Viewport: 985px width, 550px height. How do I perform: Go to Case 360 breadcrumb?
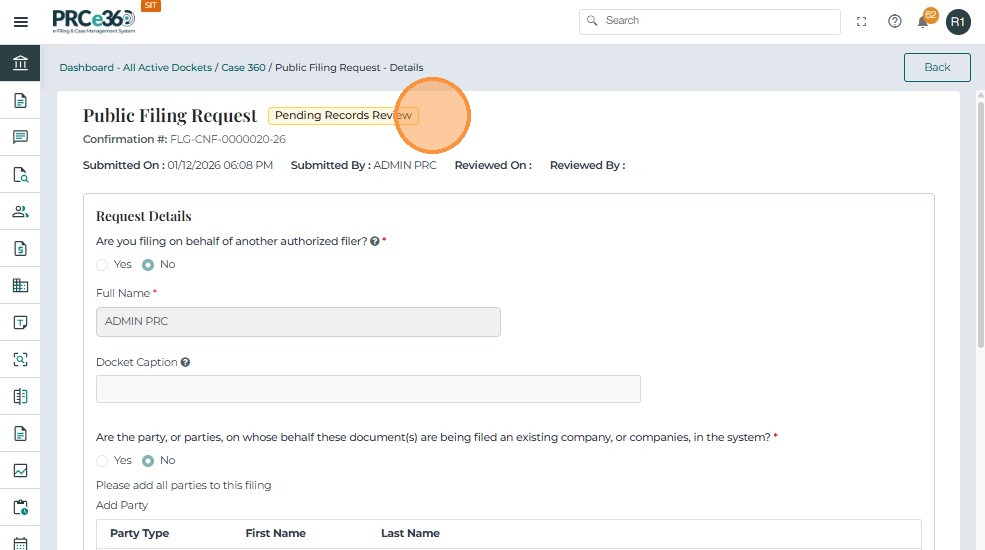pos(243,68)
